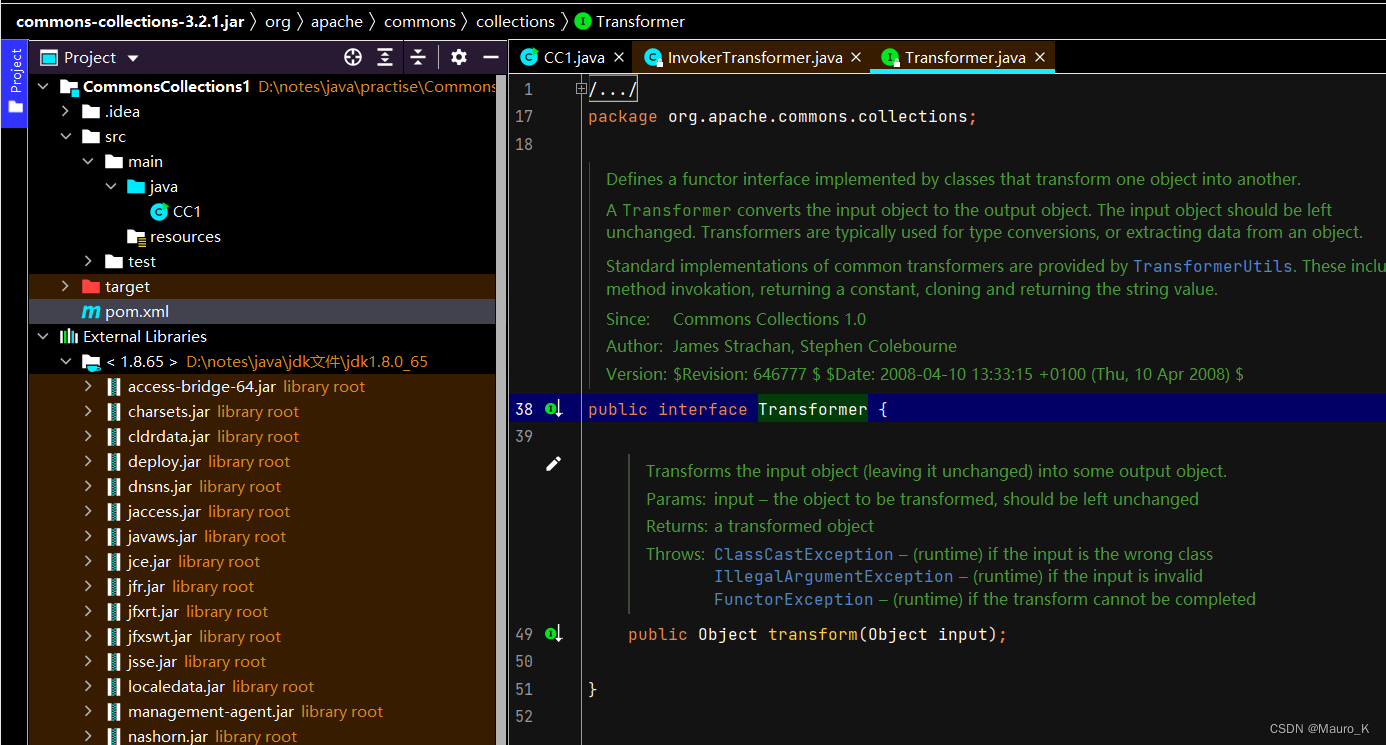
Task: Click implementations gutter icon at line 49
Action: [x=554, y=634]
